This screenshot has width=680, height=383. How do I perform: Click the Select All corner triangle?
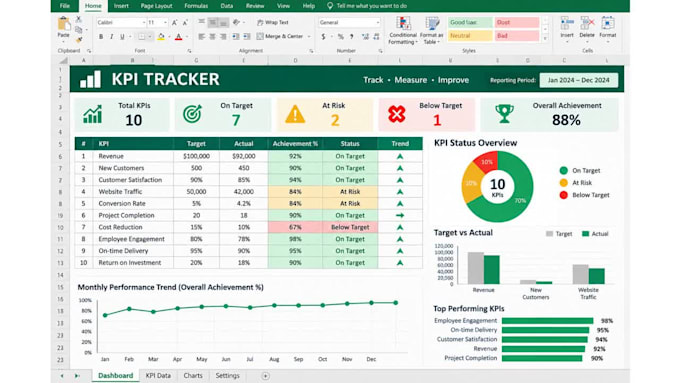pyautogui.click(x=63, y=61)
